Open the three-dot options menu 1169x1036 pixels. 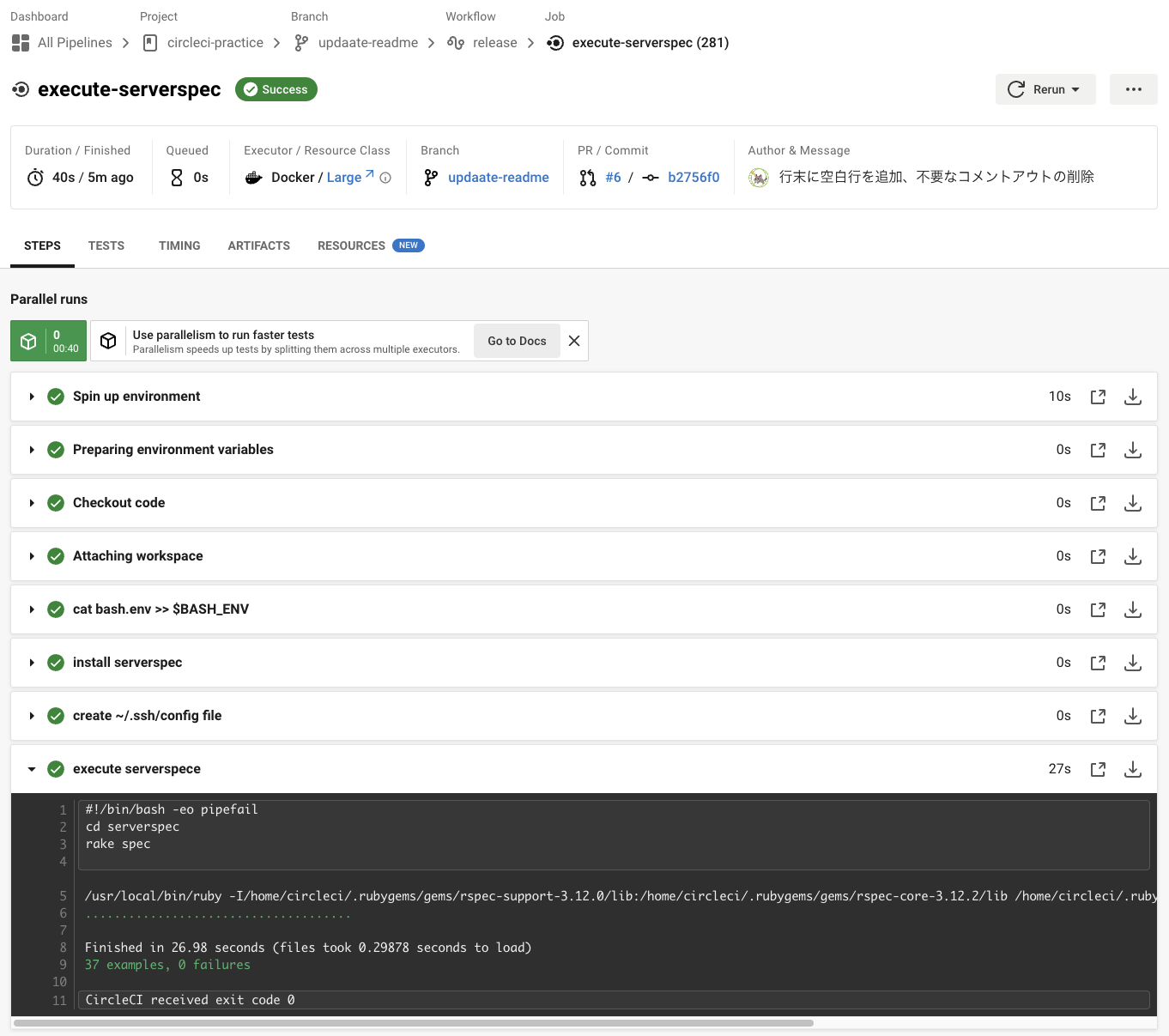[x=1134, y=88]
